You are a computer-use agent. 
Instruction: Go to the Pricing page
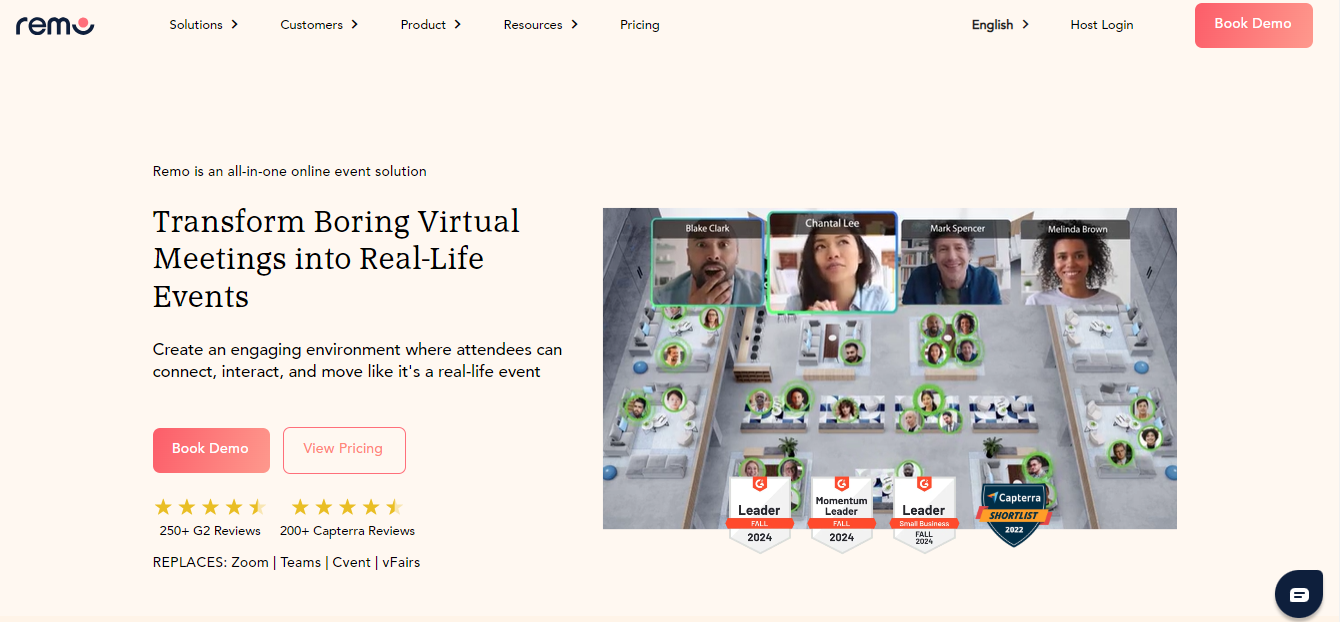(640, 25)
